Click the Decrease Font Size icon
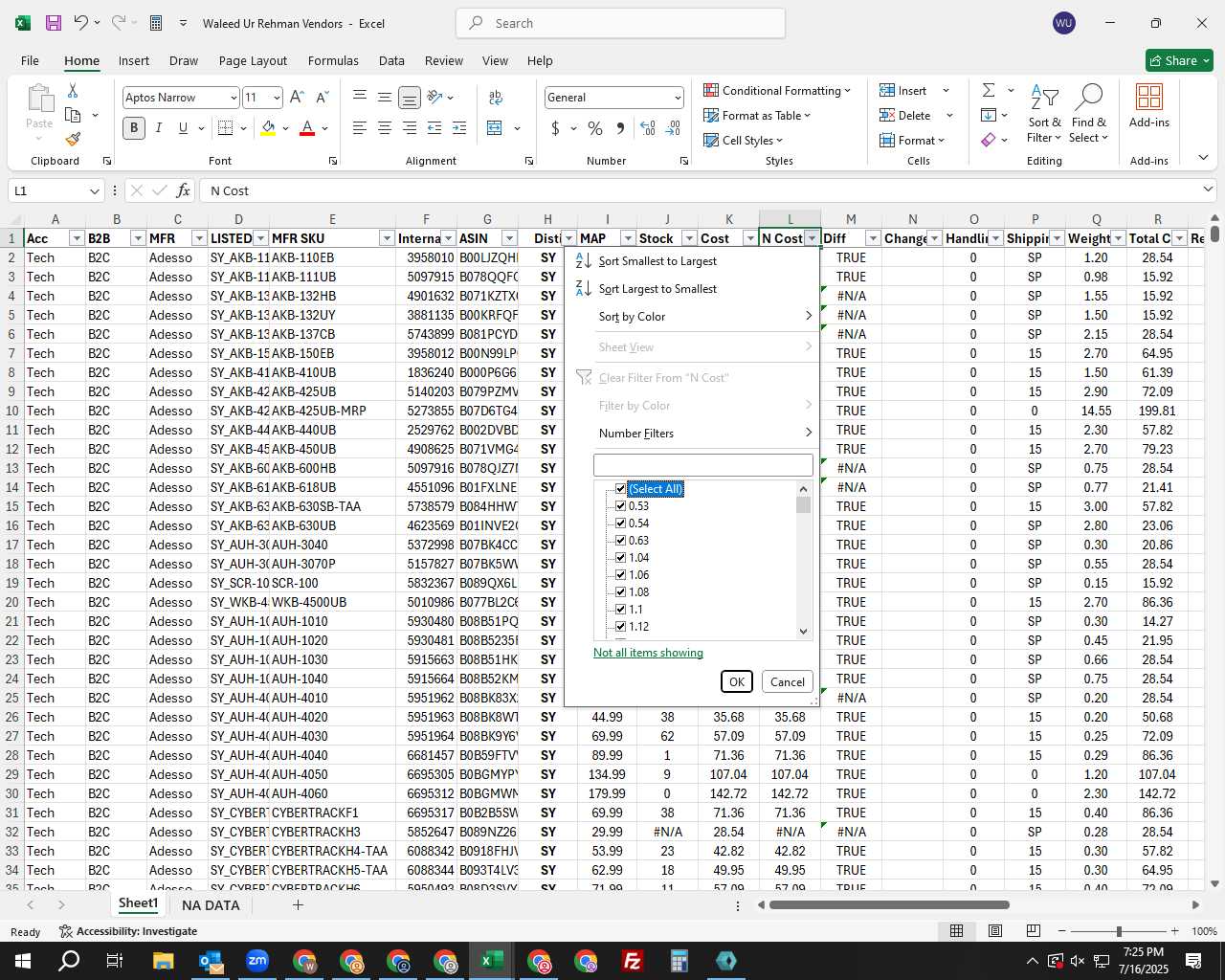The image size is (1225, 980). [322, 97]
